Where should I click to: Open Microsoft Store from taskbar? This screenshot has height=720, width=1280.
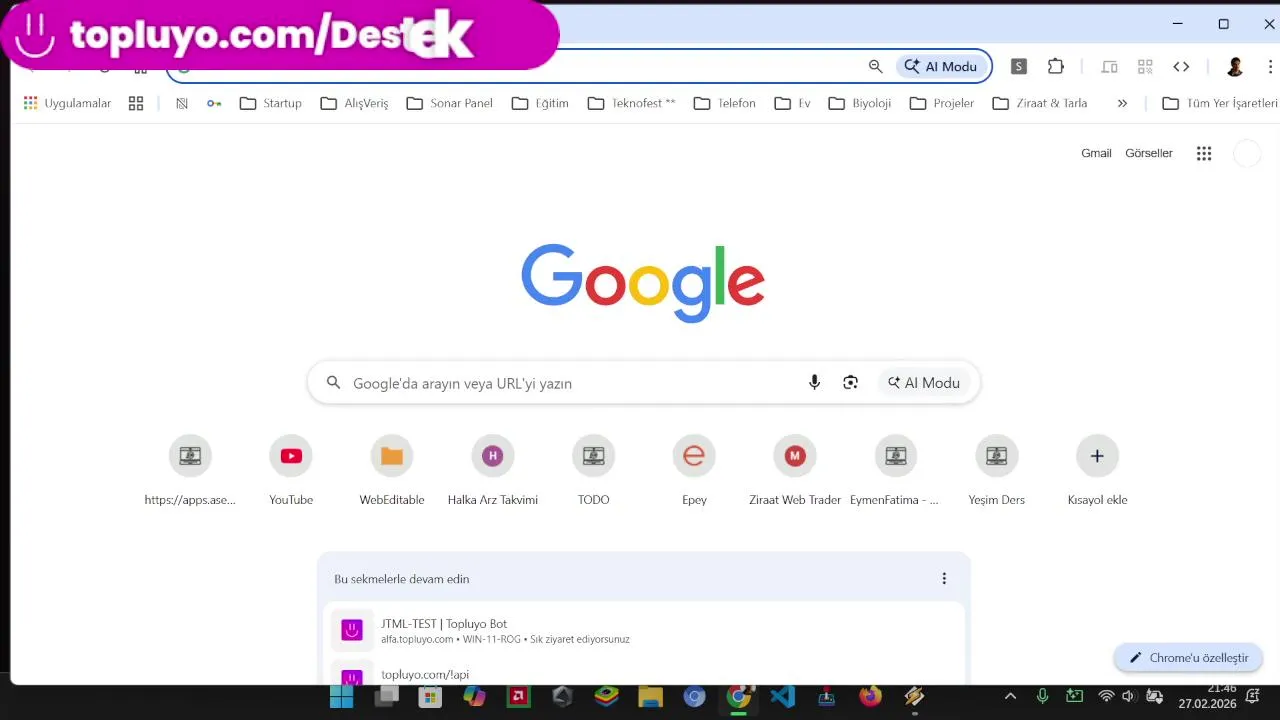(x=430, y=697)
